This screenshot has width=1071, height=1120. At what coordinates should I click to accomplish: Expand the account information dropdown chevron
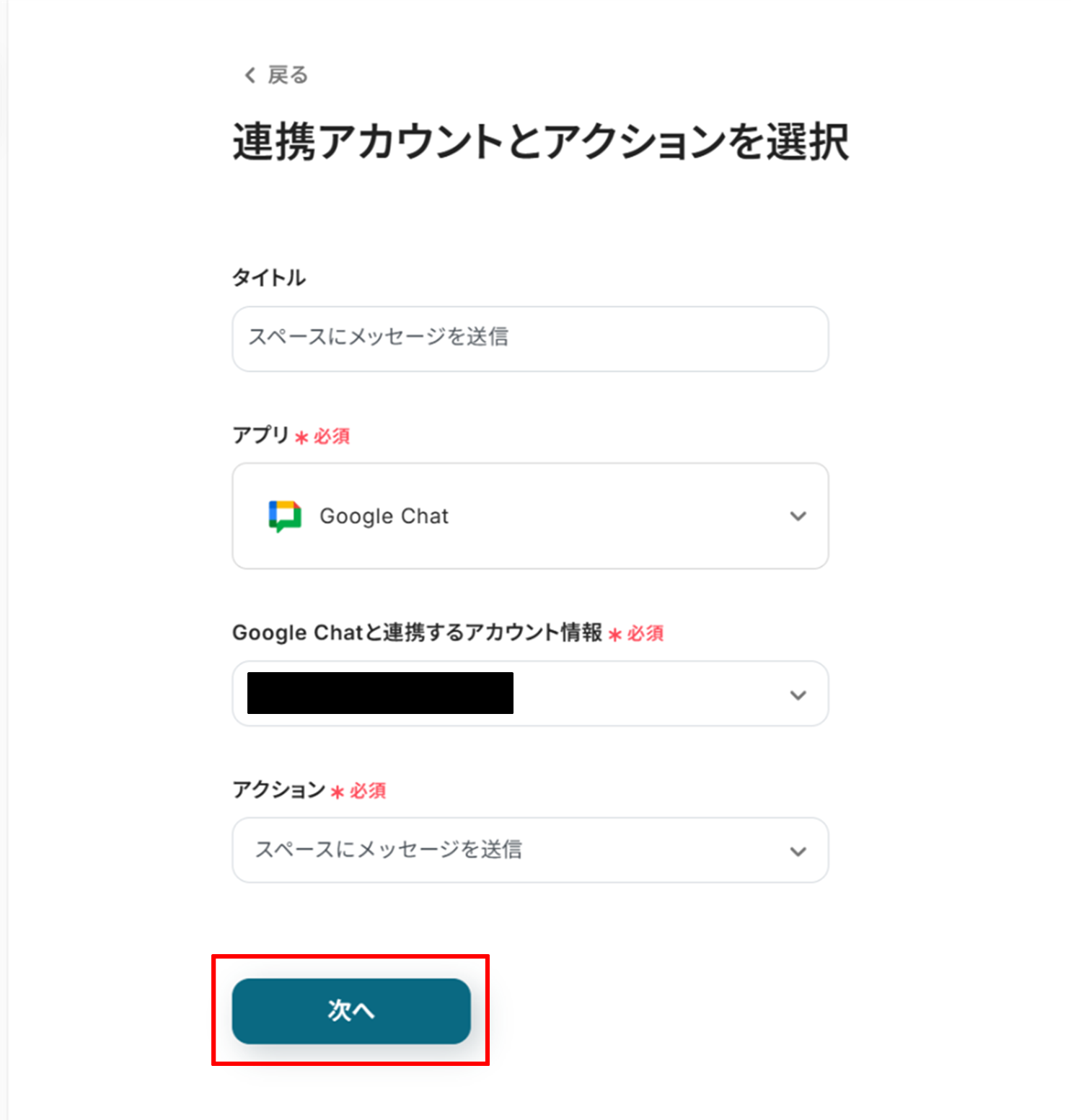pyautogui.click(x=798, y=695)
